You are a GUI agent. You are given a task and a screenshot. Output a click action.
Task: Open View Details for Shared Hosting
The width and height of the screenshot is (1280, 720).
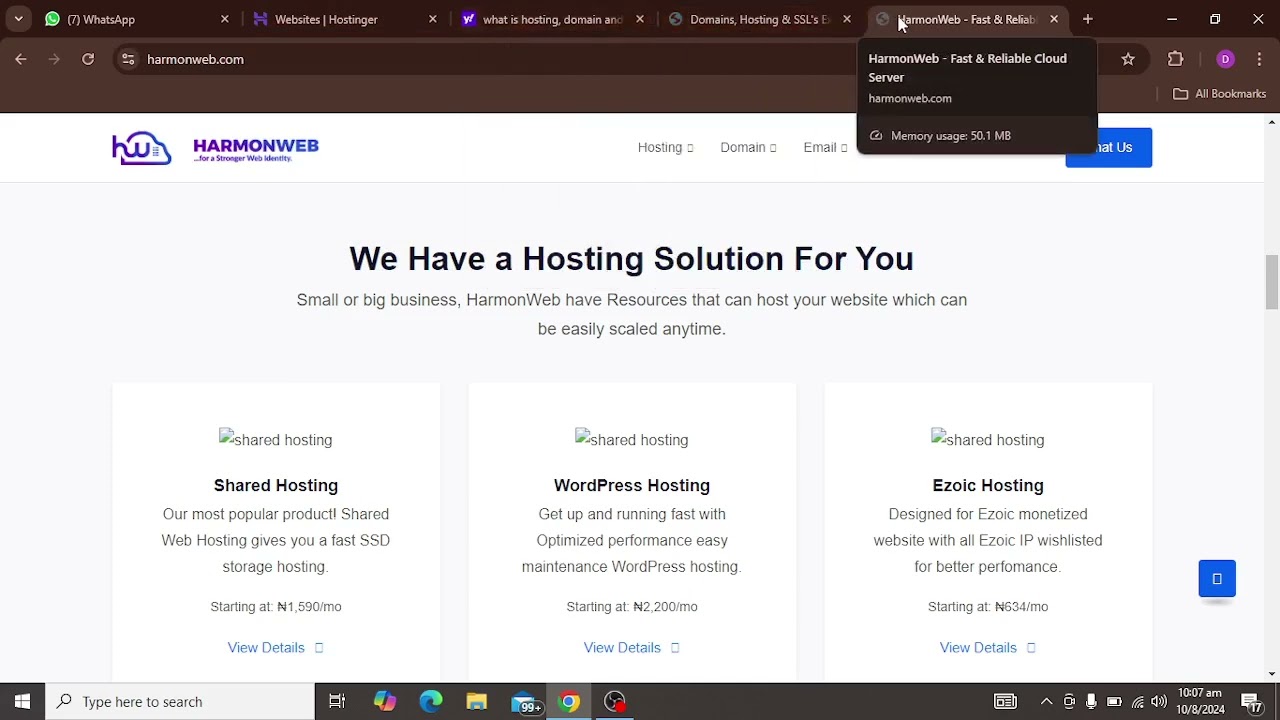pyautogui.click(x=276, y=647)
